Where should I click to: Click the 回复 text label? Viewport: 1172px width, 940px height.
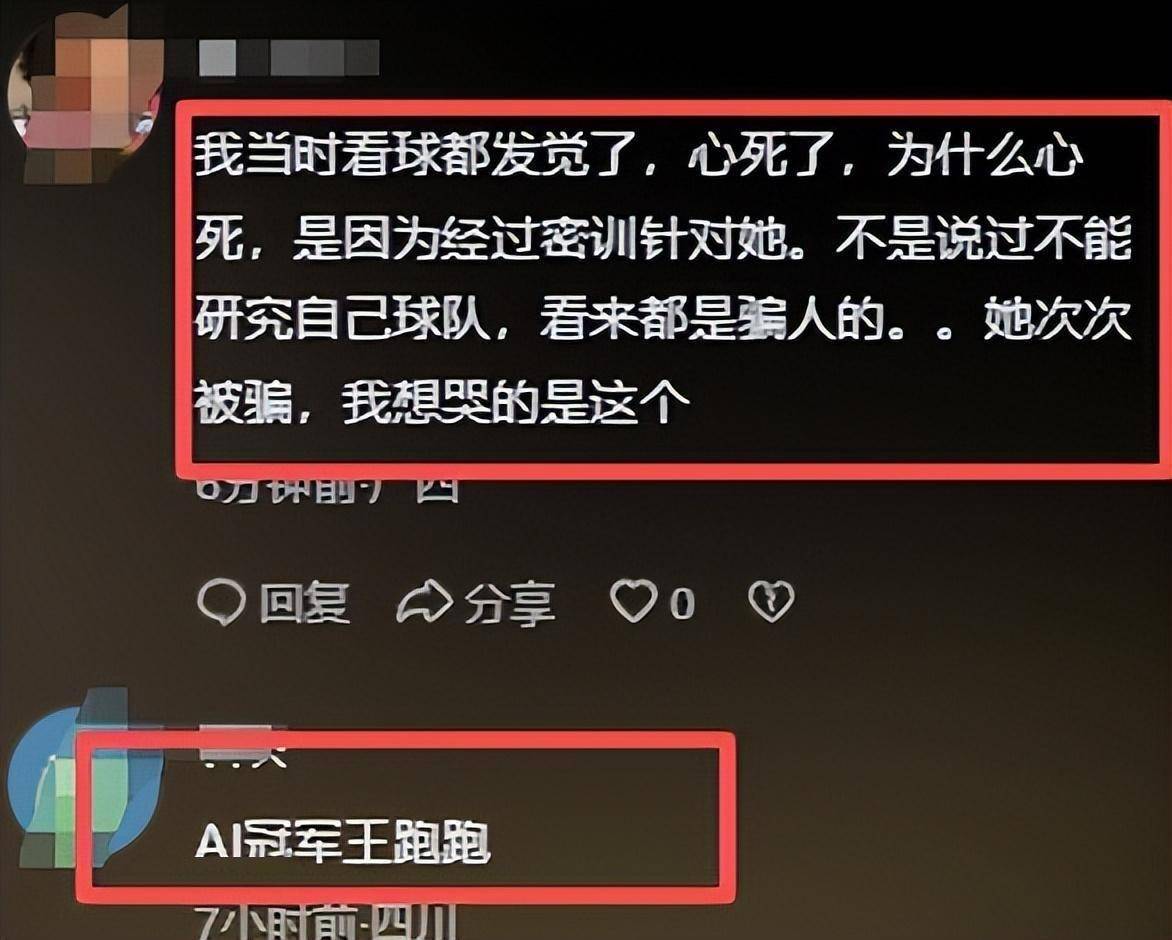tap(305, 603)
